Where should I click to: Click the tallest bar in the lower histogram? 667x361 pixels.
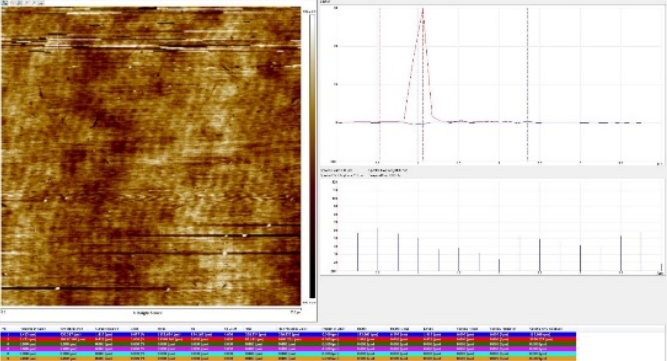click(x=377, y=250)
